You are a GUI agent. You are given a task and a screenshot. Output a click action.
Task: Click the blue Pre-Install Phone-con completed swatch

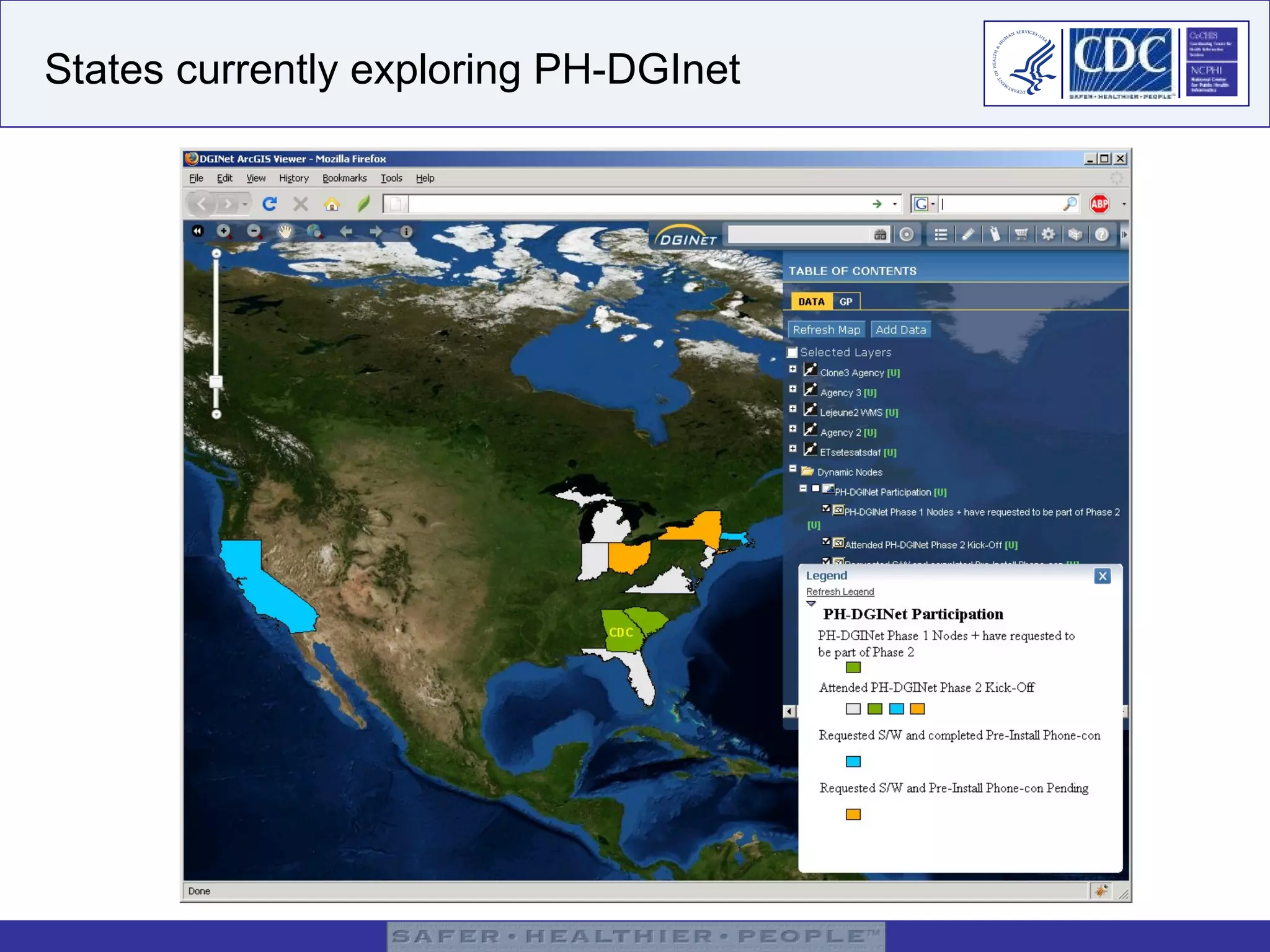point(853,762)
